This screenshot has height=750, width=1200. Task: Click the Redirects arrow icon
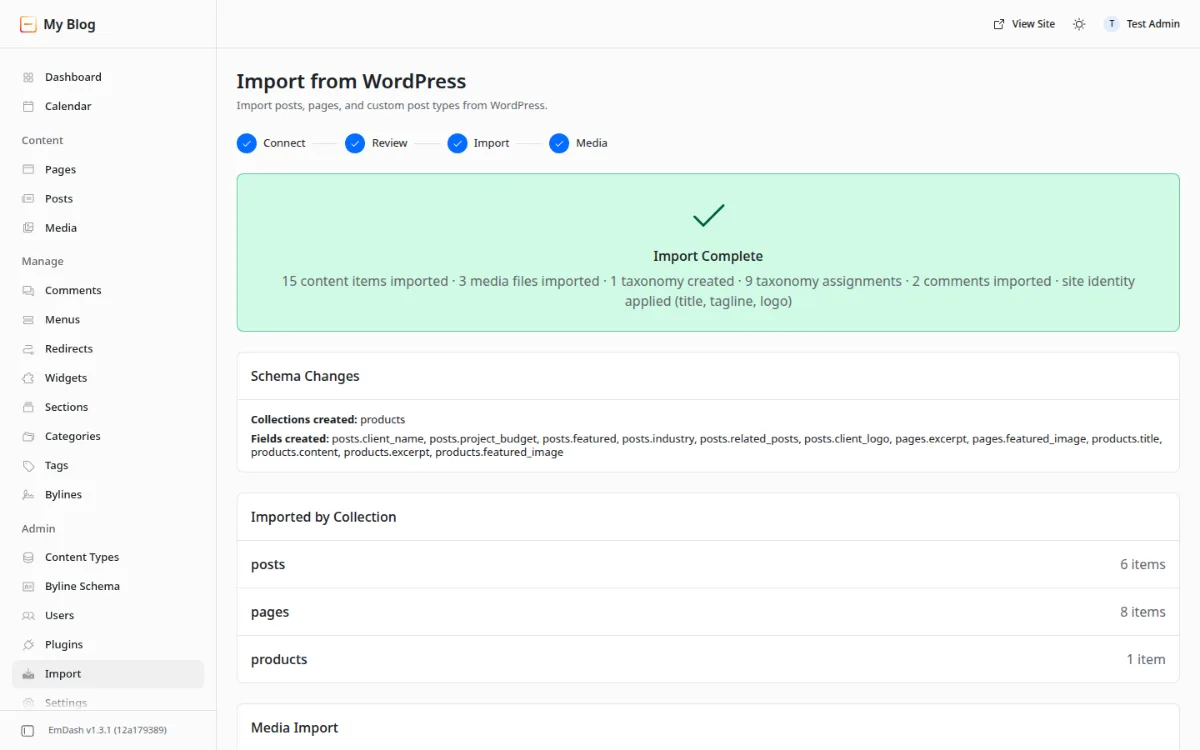point(28,349)
